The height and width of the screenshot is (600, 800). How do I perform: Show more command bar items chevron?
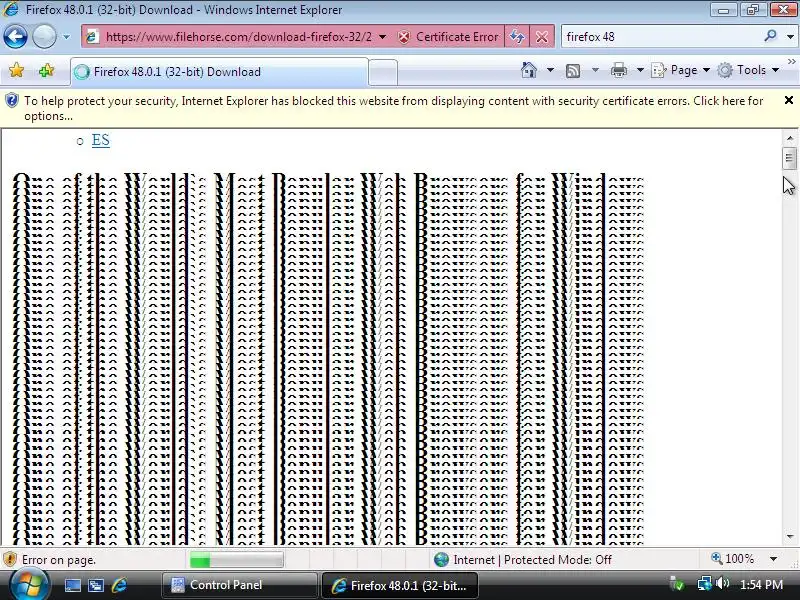(791, 61)
